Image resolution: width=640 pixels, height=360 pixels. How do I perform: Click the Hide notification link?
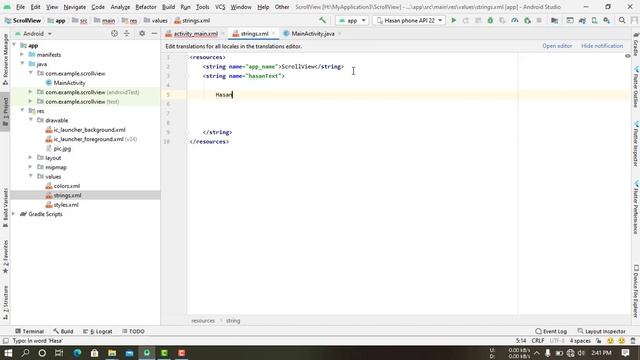click(602, 46)
